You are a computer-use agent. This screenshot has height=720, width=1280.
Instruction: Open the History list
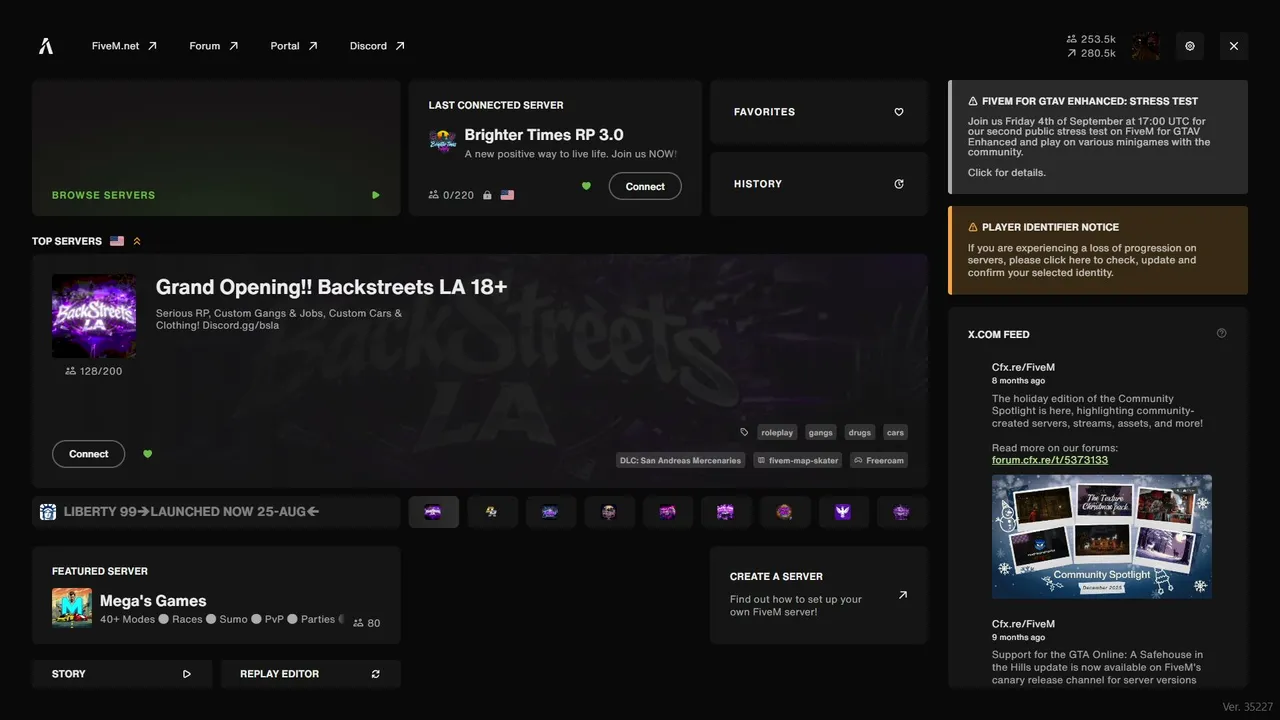[x=819, y=184]
